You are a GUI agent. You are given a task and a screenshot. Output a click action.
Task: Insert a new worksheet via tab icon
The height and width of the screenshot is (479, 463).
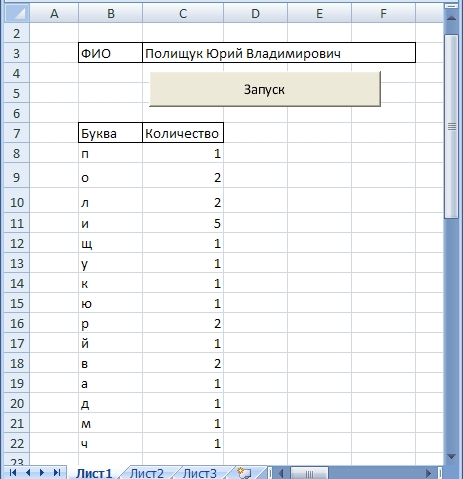click(x=244, y=473)
